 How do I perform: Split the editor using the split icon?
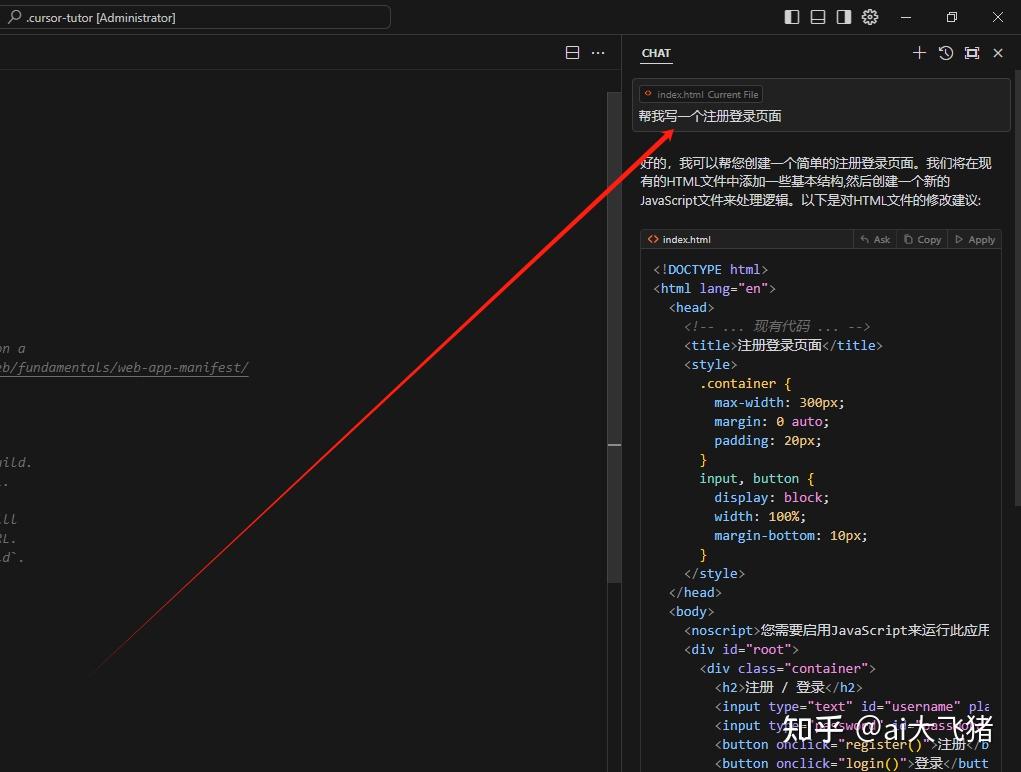coord(571,52)
